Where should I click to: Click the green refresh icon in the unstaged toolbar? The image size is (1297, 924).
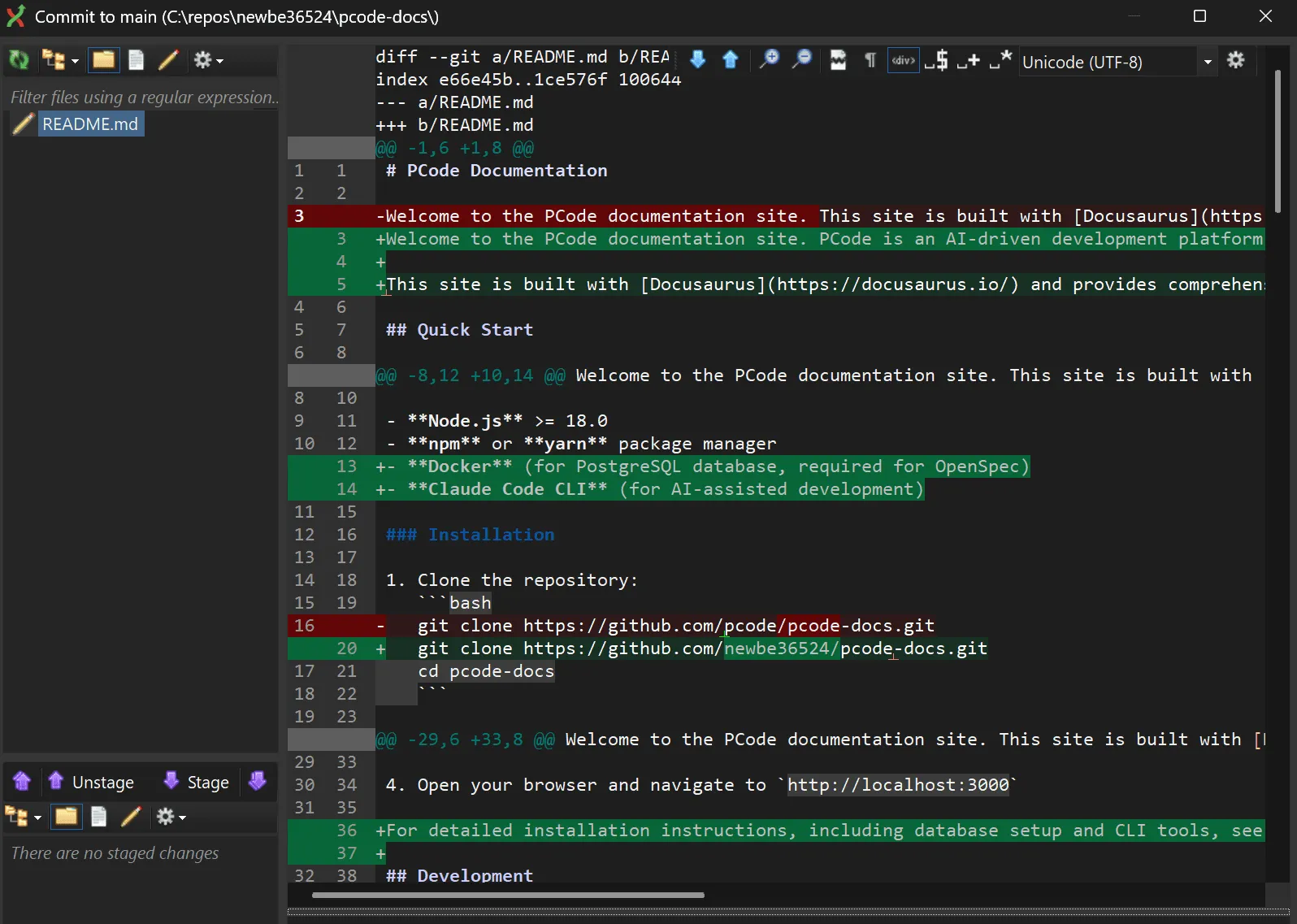point(19,60)
